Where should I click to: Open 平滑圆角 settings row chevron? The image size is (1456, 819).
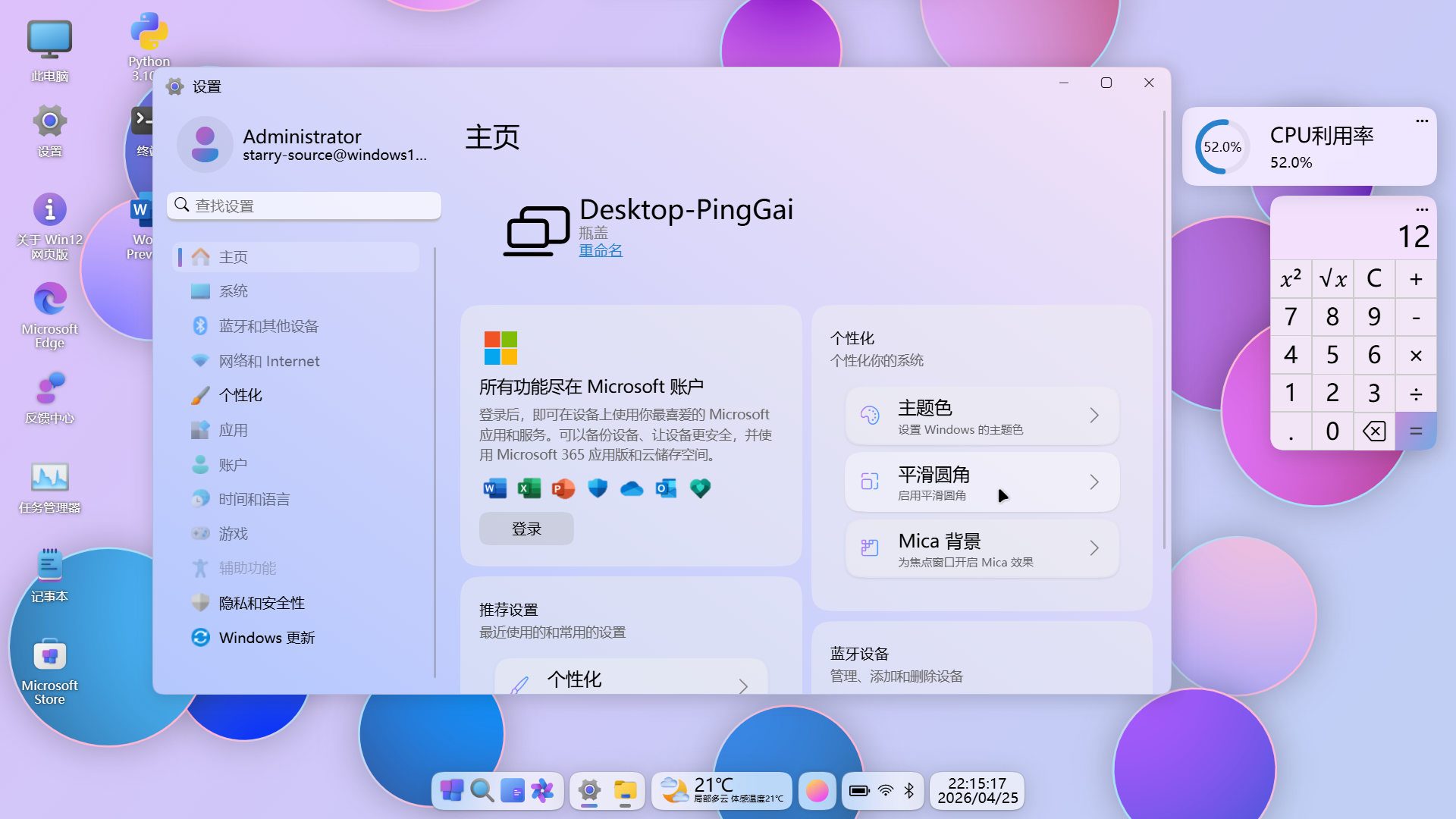1094,482
